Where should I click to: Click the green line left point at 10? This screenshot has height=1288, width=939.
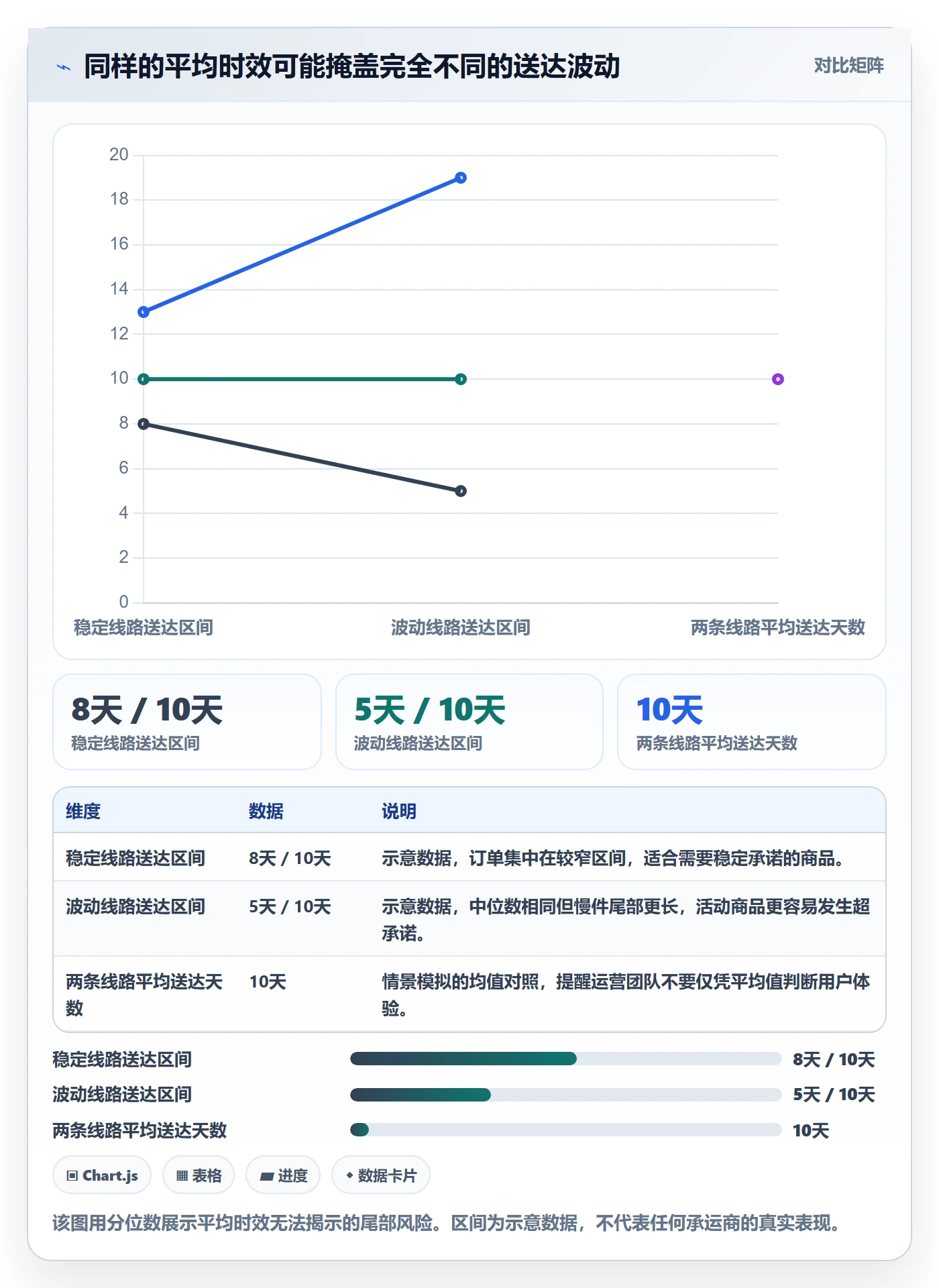tap(144, 379)
